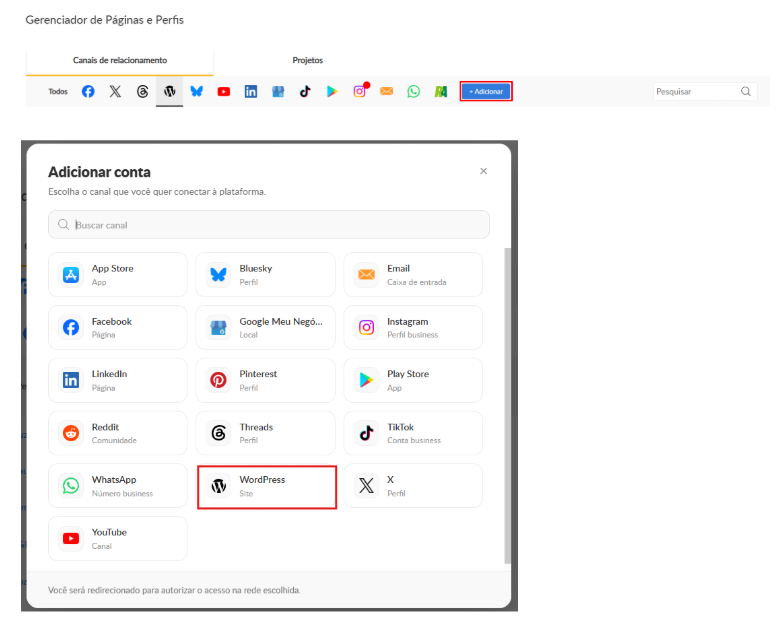Filter channels by TikTok icon in toolbar
Image resolution: width=778 pixels, height=631 pixels.
305,91
